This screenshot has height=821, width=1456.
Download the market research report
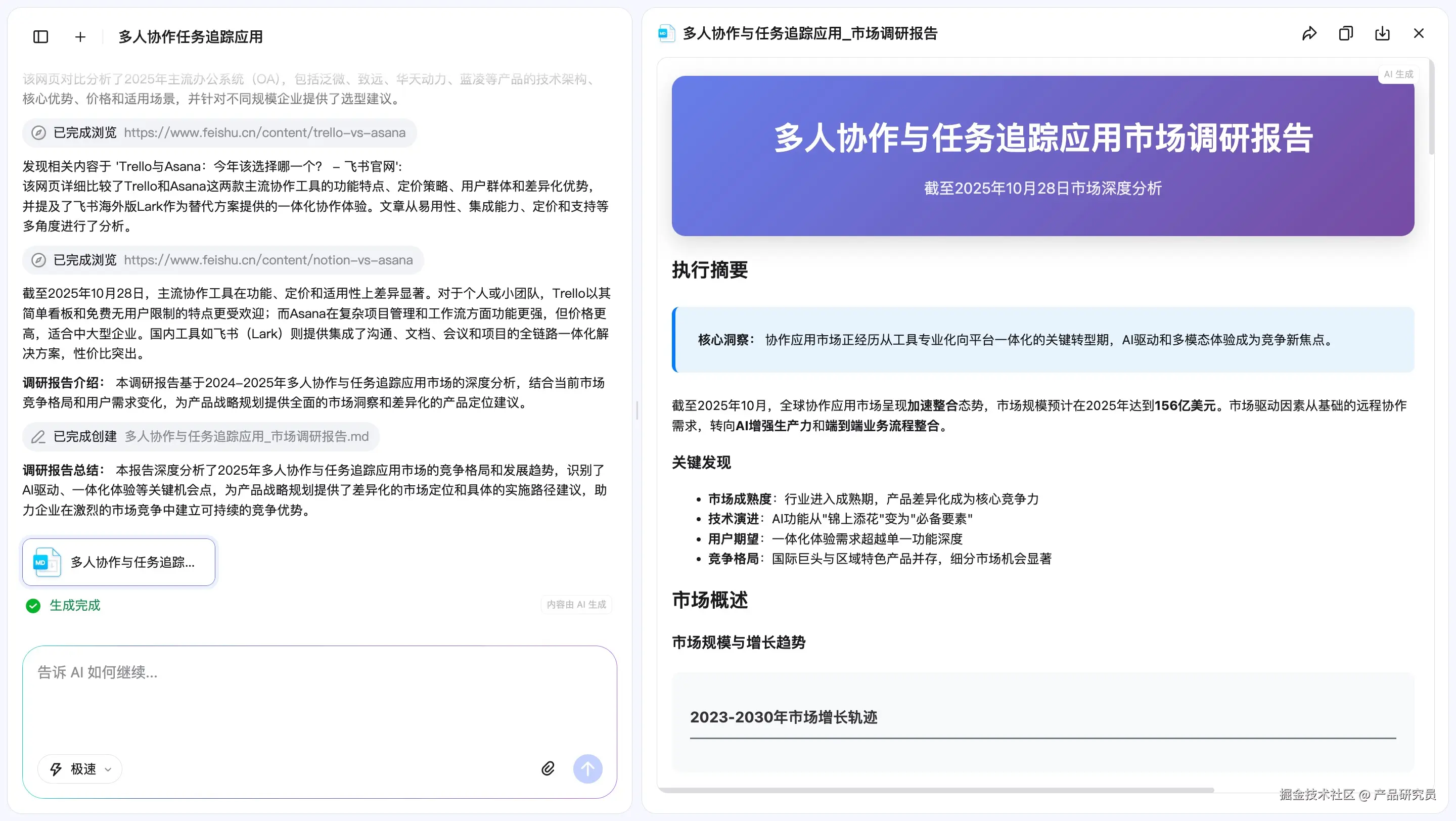click(x=1382, y=33)
